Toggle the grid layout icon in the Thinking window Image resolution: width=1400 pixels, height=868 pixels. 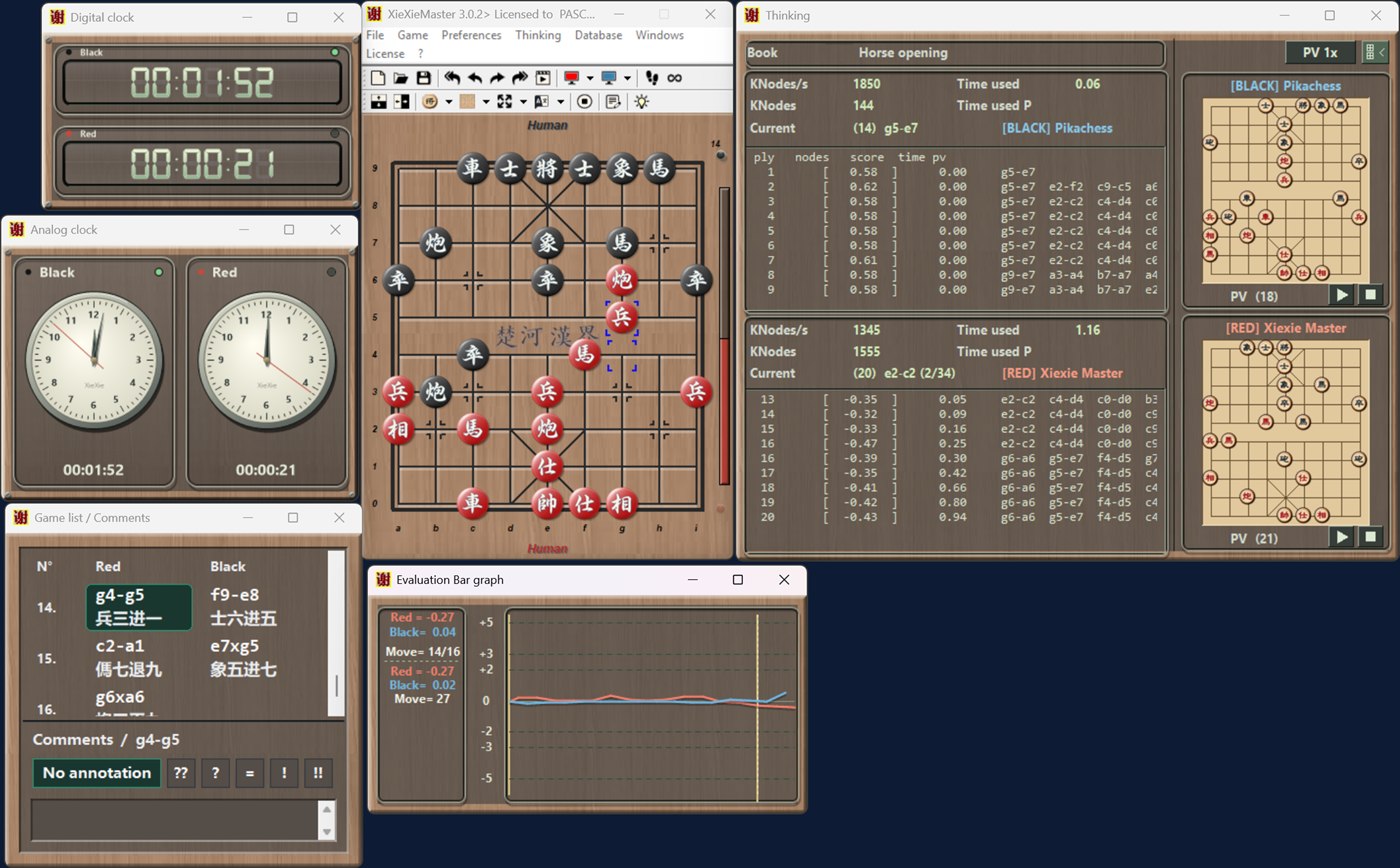pos(1376,52)
